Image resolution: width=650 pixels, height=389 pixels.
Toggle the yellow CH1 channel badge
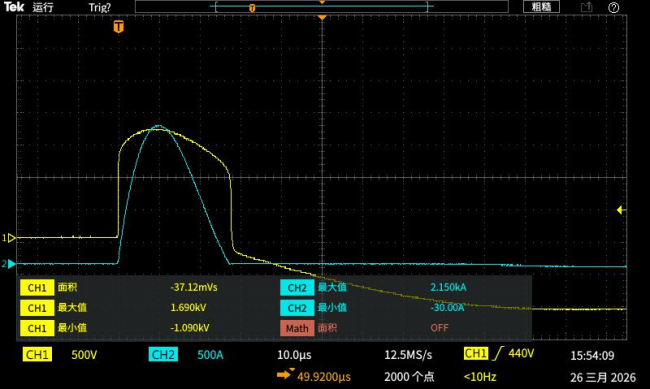(x=37, y=355)
